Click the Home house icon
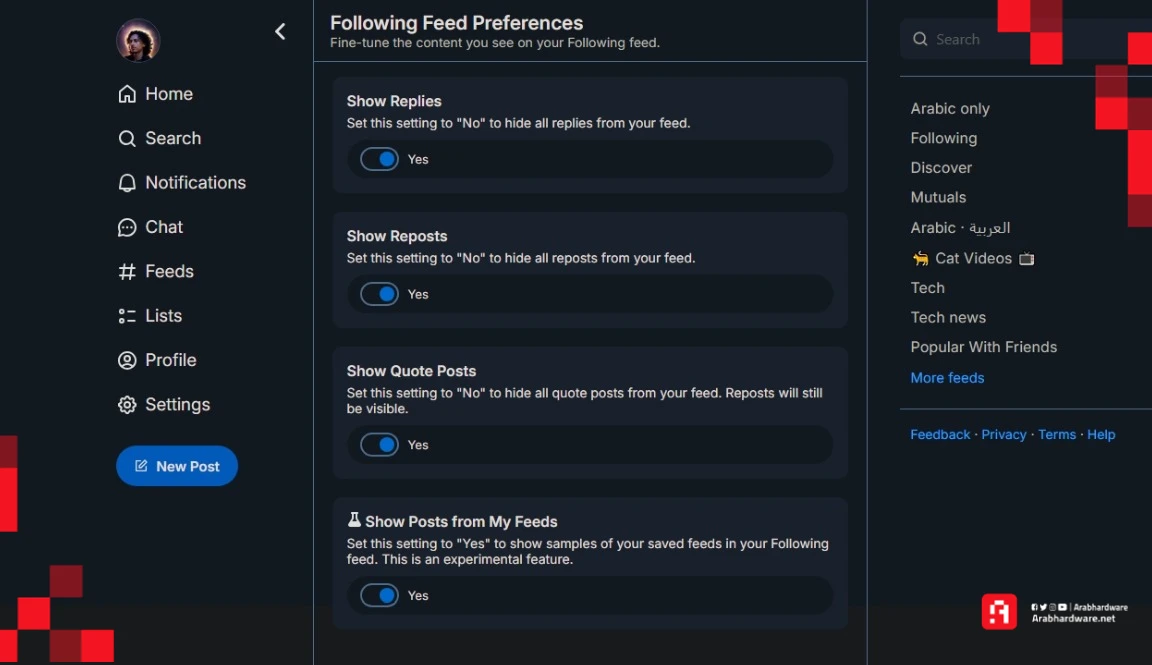The width and height of the screenshot is (1152, 665). pyautogui.click(x=127, y=94)
